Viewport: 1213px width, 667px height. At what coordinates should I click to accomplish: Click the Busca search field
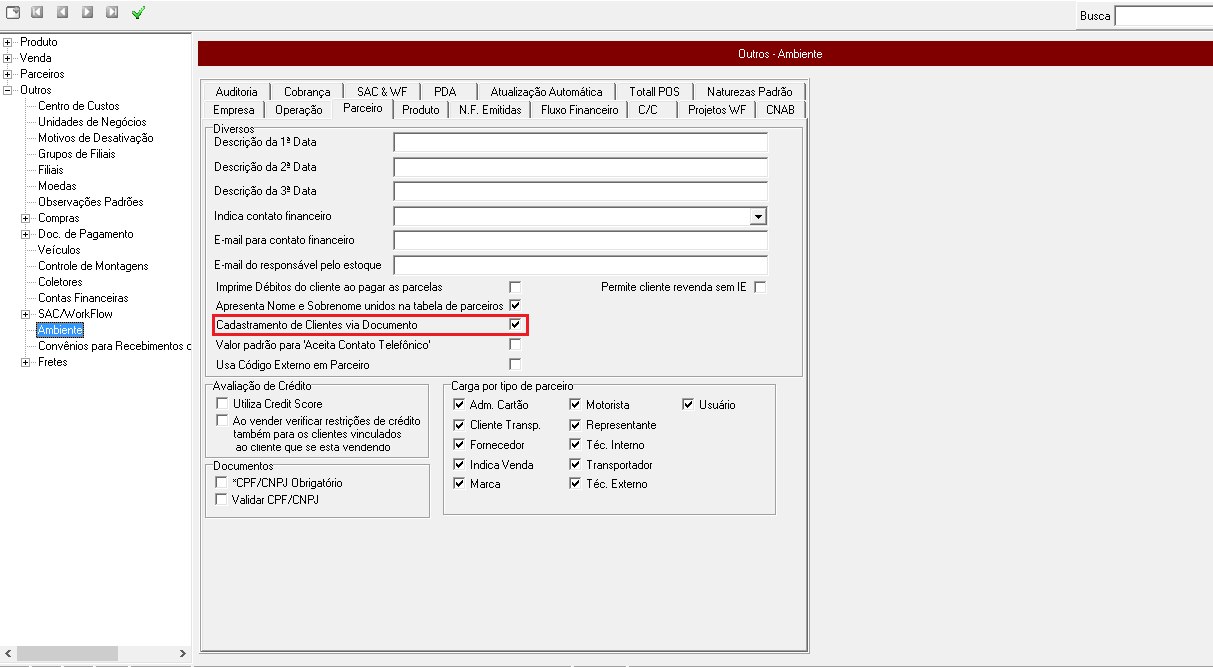pos(1163,16)
